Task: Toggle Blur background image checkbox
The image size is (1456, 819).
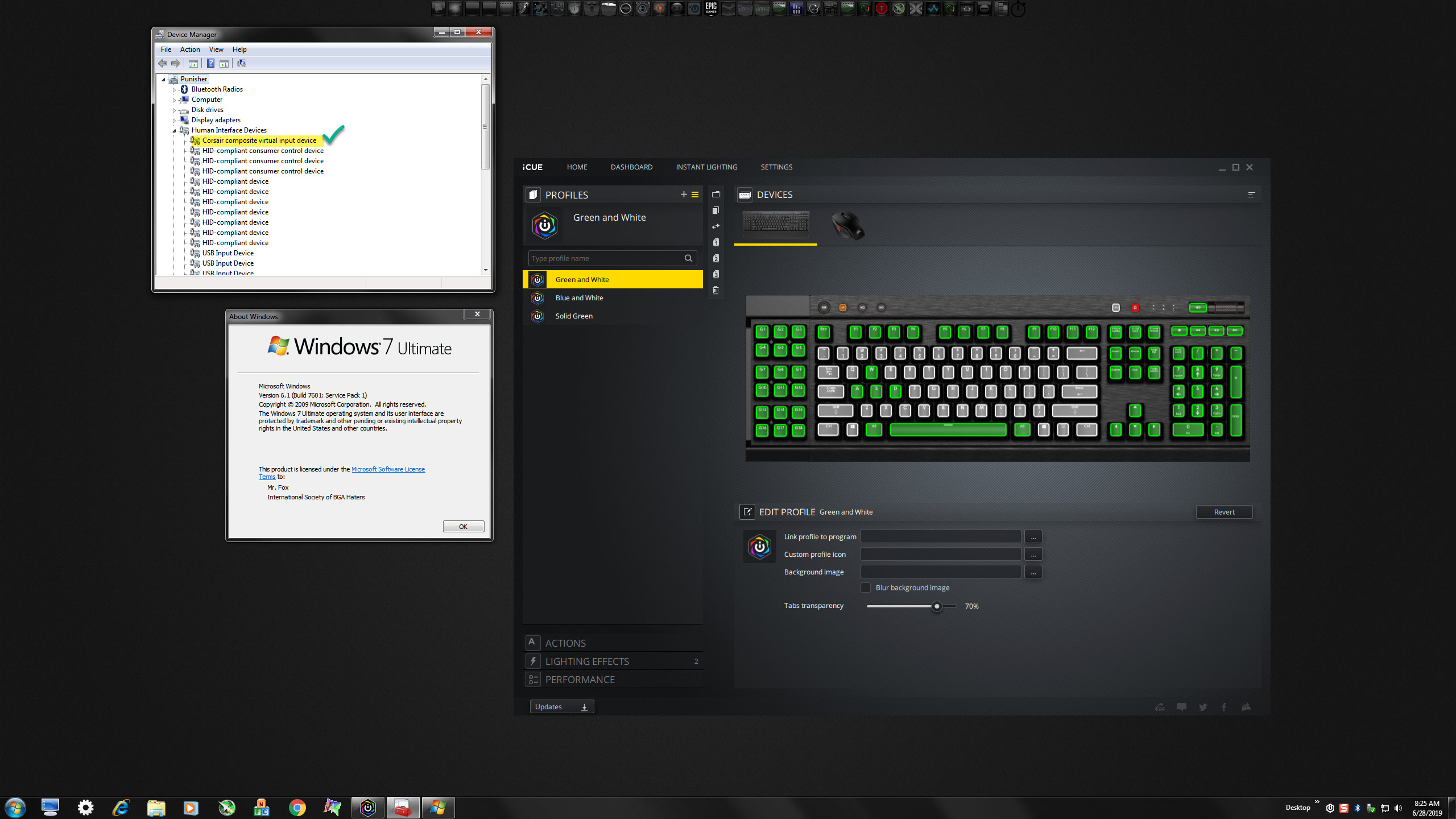Action: tap(865, 588)
